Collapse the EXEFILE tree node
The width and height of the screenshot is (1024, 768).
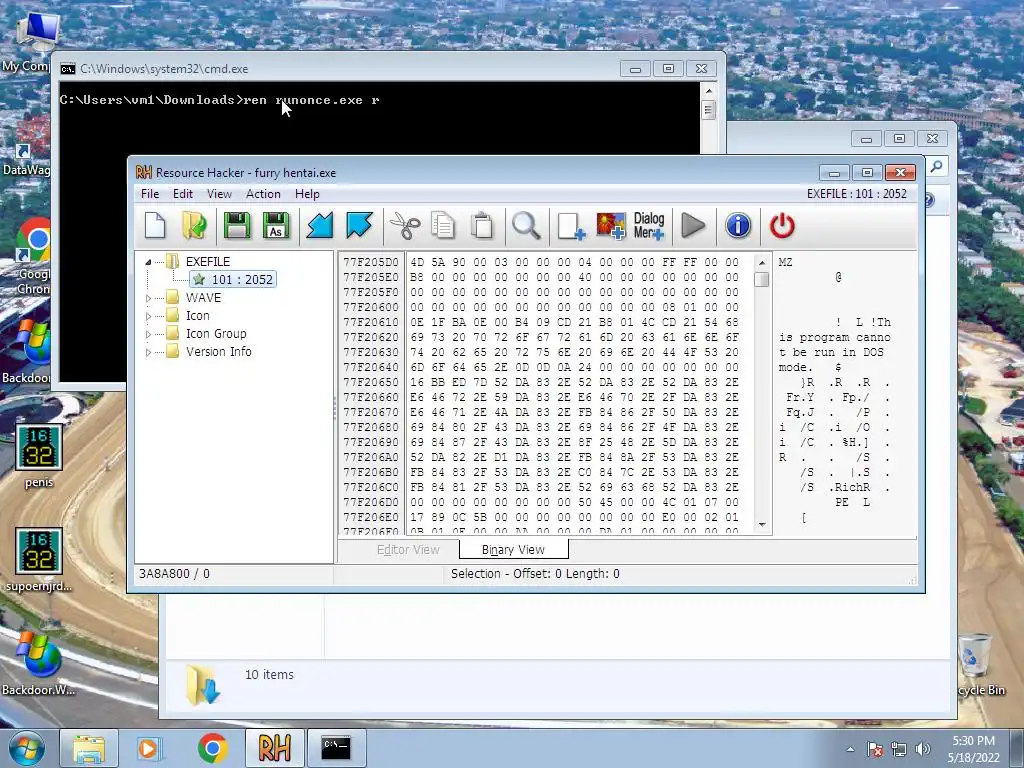[x=148, y=262]
